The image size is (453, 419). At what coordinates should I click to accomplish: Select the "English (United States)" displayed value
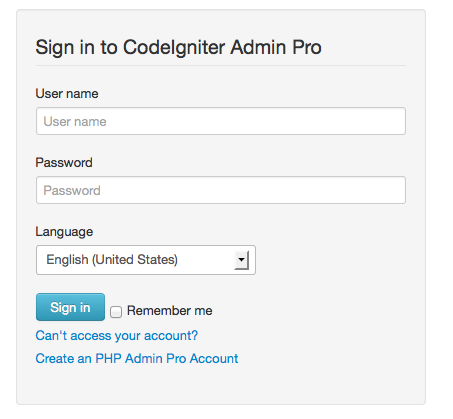click(112, 260)
